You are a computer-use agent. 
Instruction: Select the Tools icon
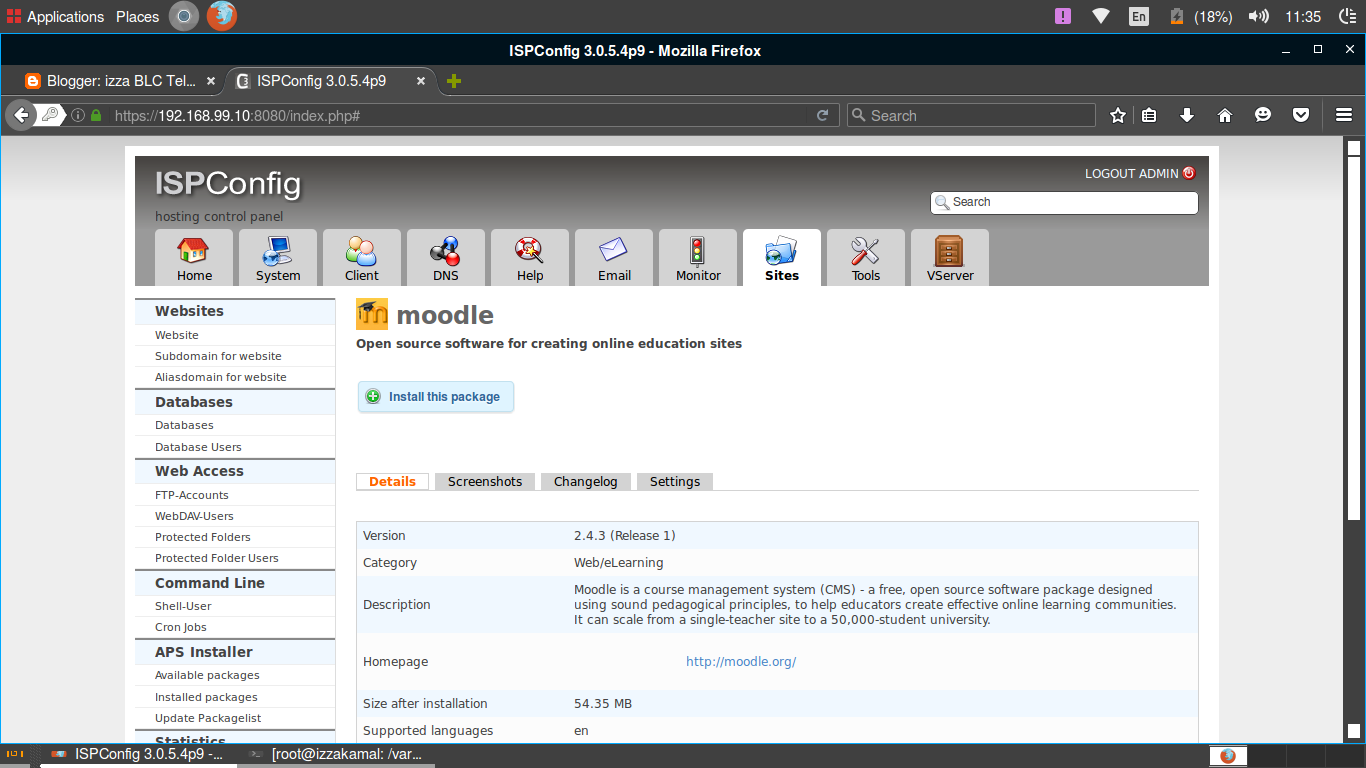tap(865, 257)
